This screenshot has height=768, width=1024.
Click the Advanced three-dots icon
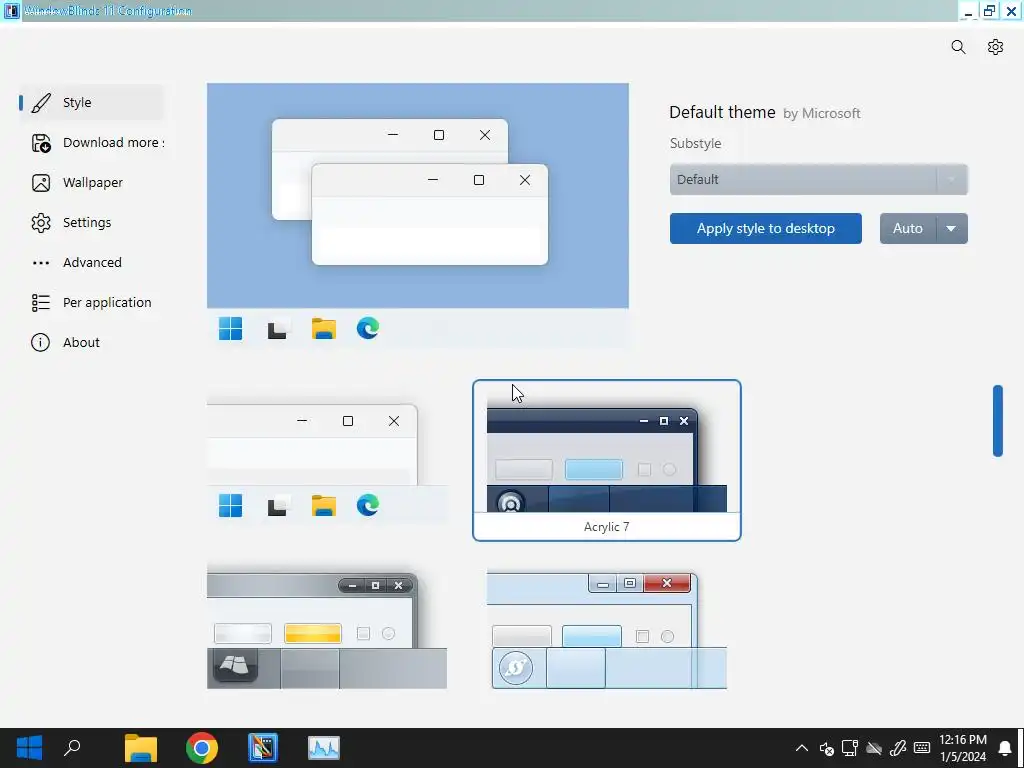pyautogui.click(x=40, y=263)
